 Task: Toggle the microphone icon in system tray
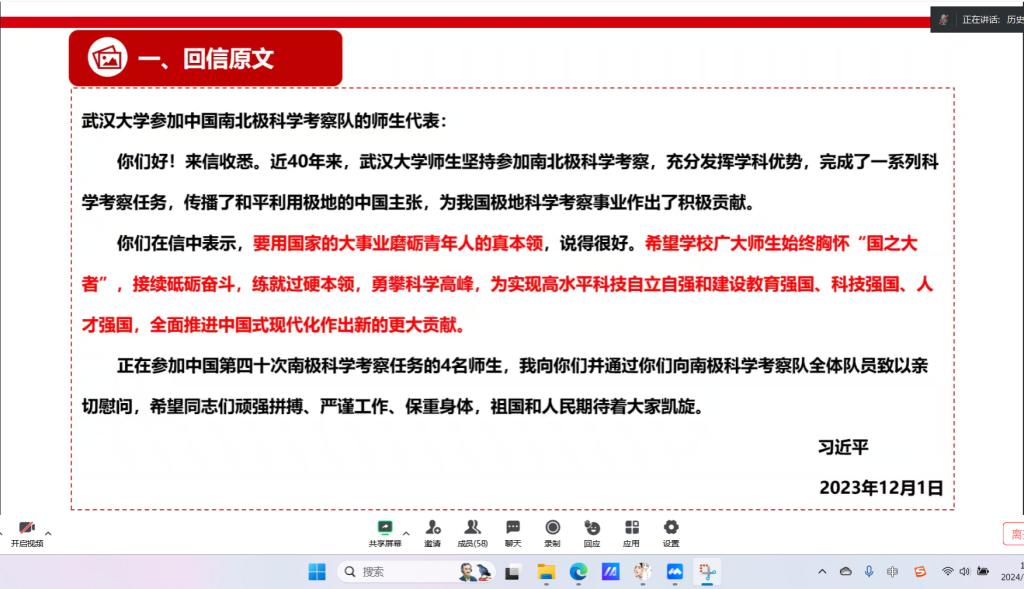coord(868,572)
